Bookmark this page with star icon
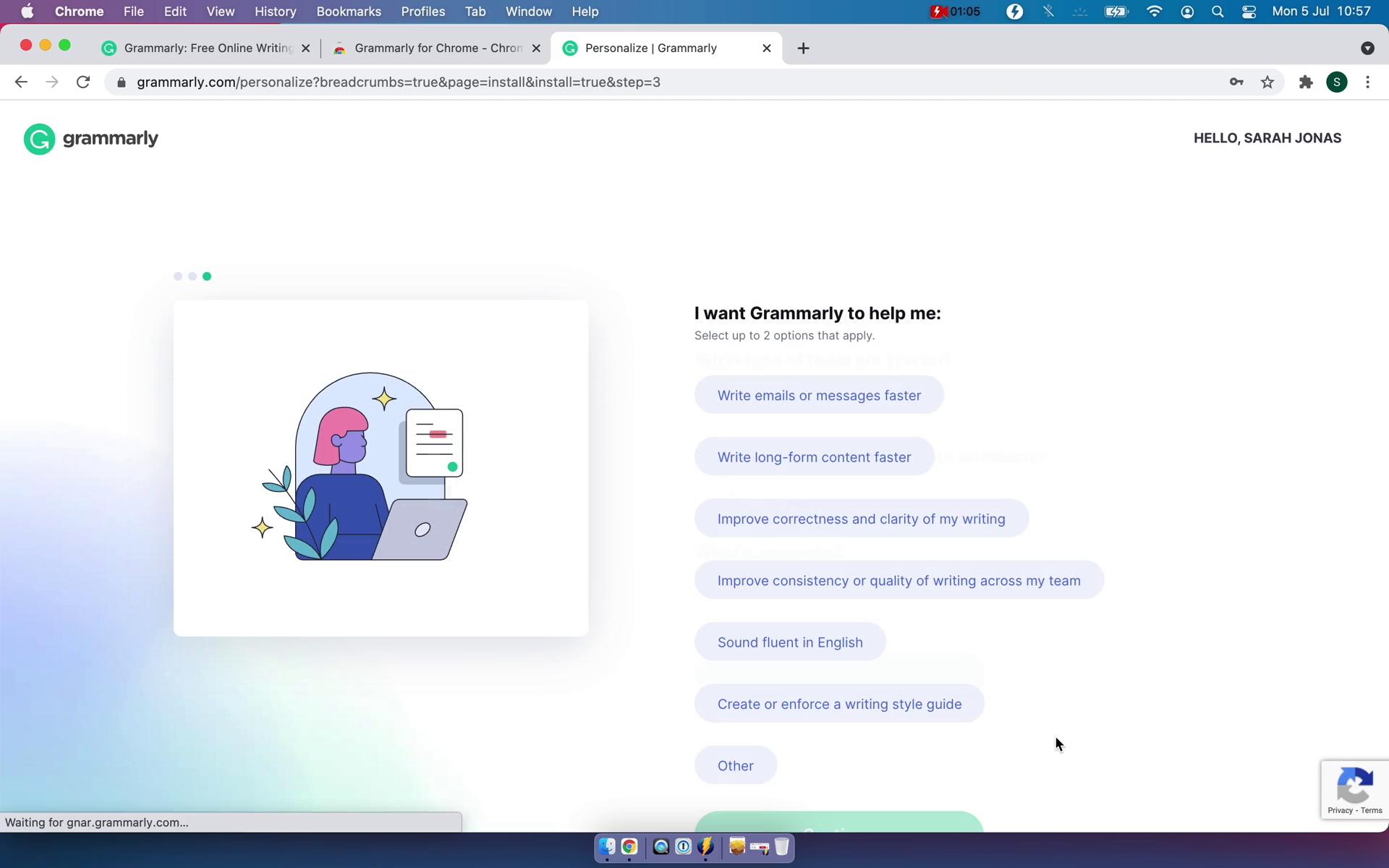Viewport: 1389px width, 868px height. click(x=1267, y=82)
